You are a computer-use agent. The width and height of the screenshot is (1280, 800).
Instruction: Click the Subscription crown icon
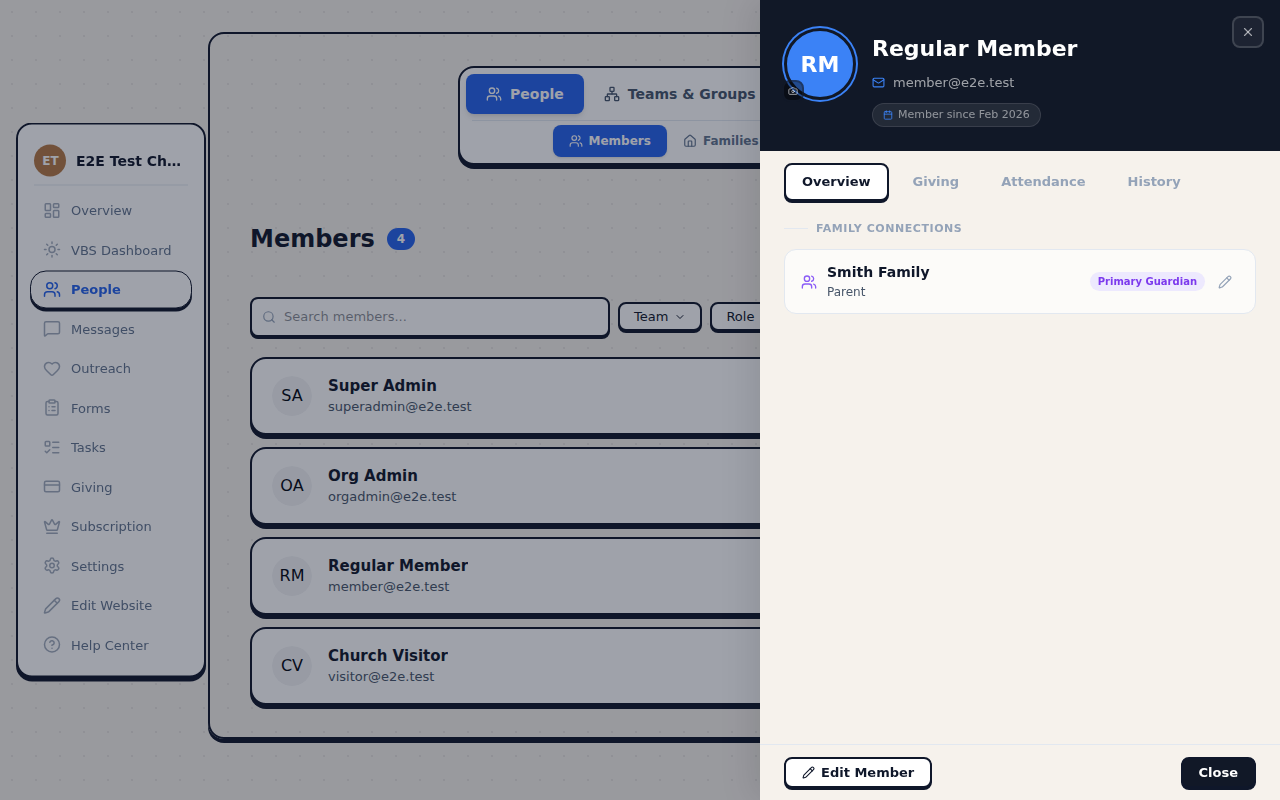point(52,526)
